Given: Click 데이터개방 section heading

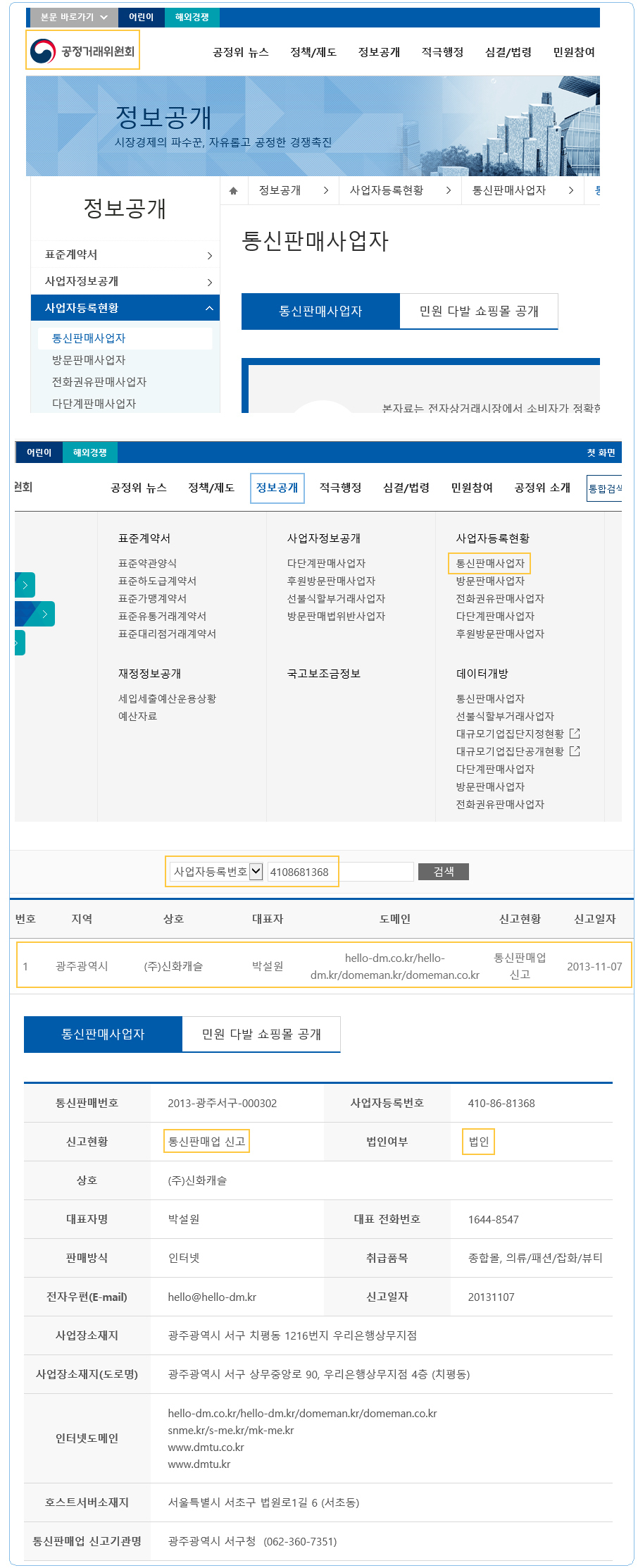Looking at the screenshot, I should point(482,674).
